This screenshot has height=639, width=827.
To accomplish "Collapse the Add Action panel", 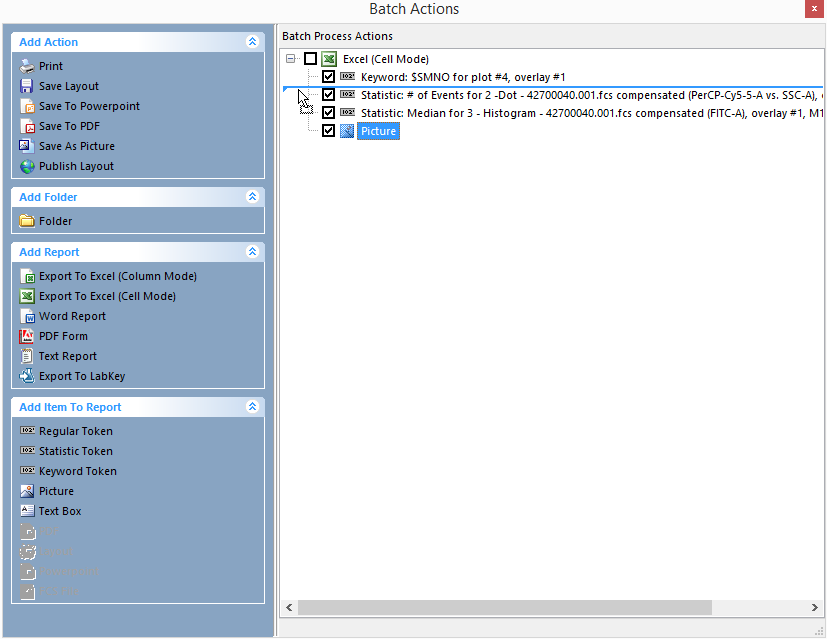I will [252, 42].
